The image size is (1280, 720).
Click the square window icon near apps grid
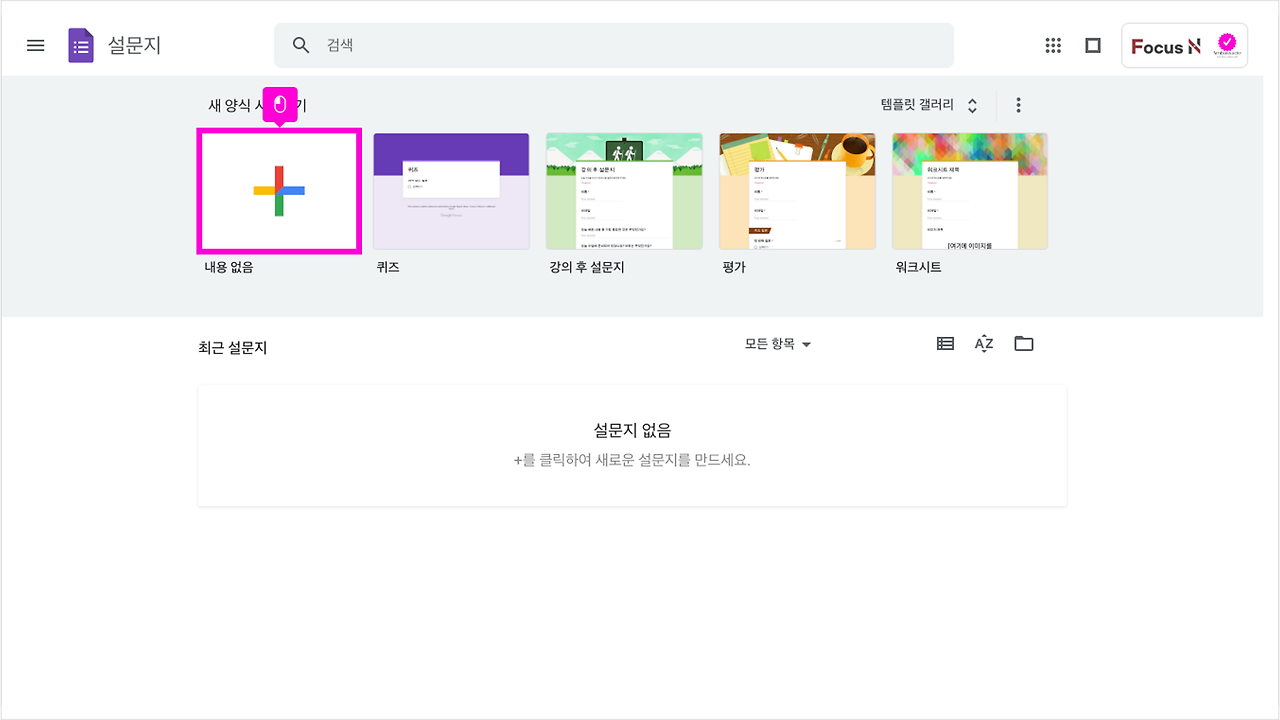(x=1093, y=45)
